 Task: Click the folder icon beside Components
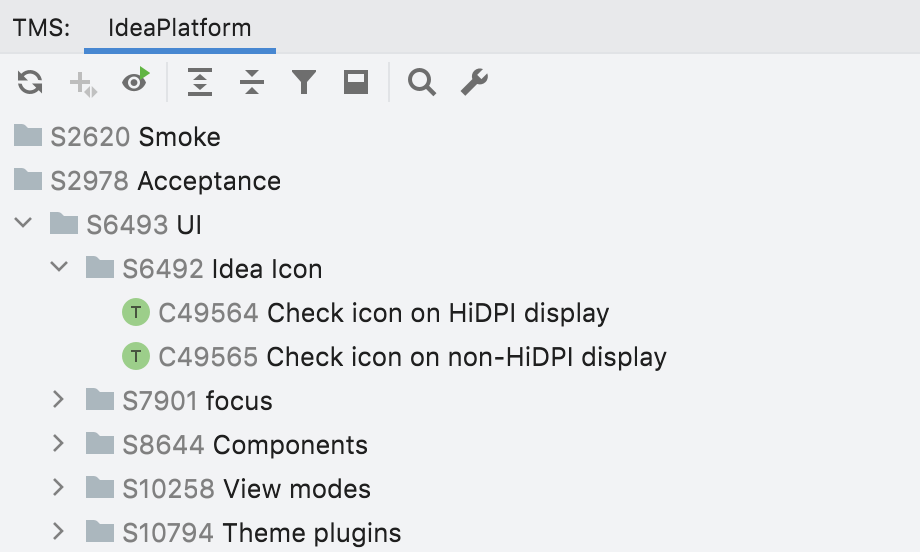pyautogui.click(x=100, y=443)
